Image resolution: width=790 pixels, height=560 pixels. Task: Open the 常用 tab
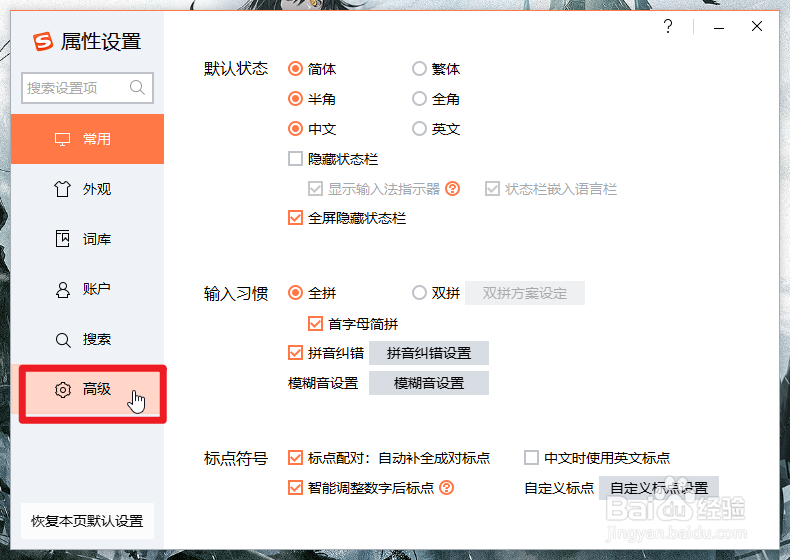click(x=88, y=139)
